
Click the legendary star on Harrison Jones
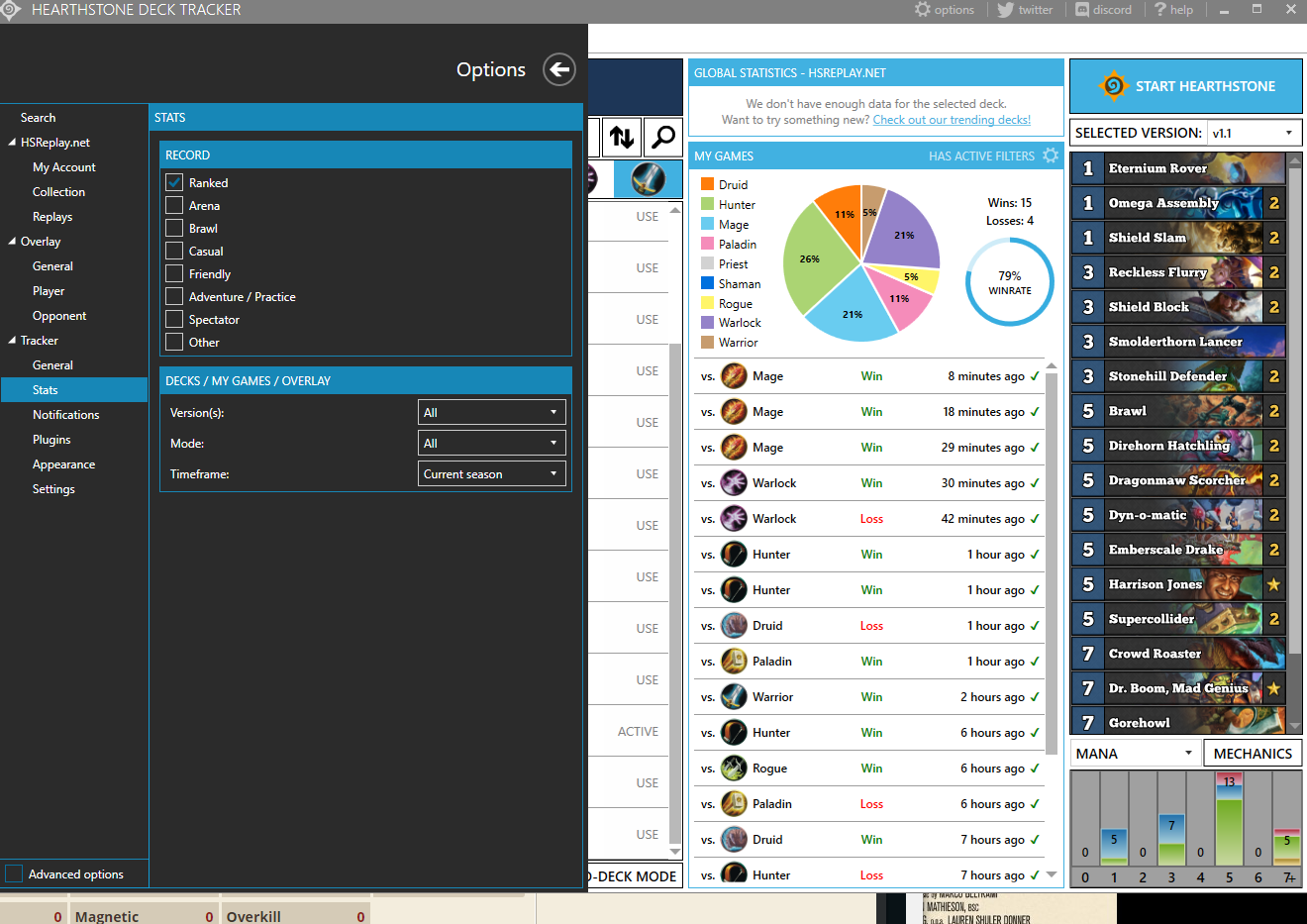point(1273,584)
